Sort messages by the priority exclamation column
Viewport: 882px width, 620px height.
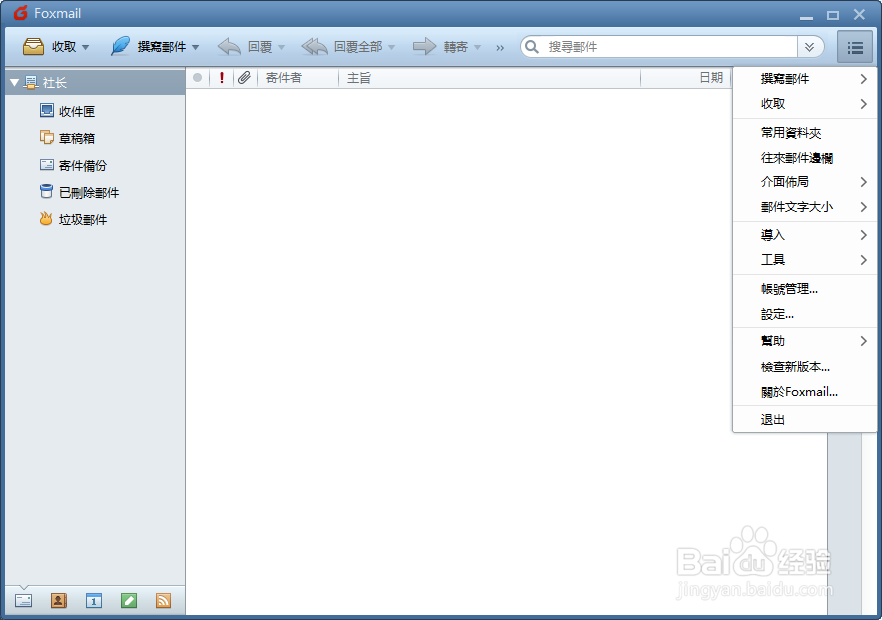click(x=221, y=77)
